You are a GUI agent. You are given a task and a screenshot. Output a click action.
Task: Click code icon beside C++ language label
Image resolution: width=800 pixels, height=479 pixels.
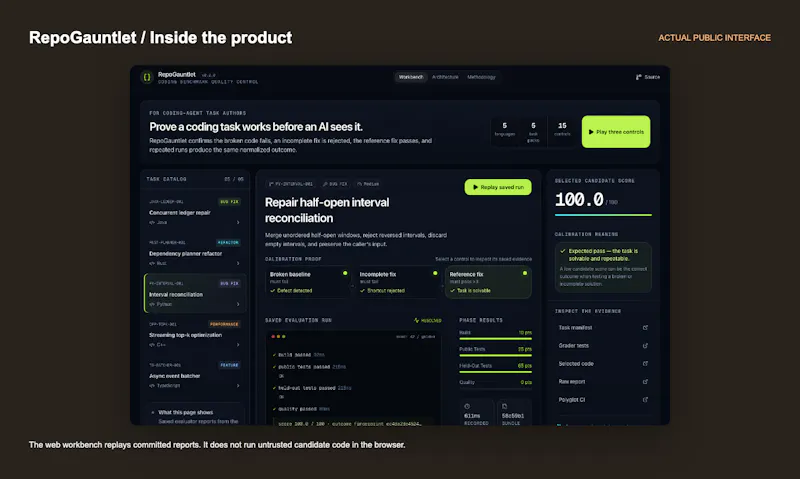click(x=152, y=345)
